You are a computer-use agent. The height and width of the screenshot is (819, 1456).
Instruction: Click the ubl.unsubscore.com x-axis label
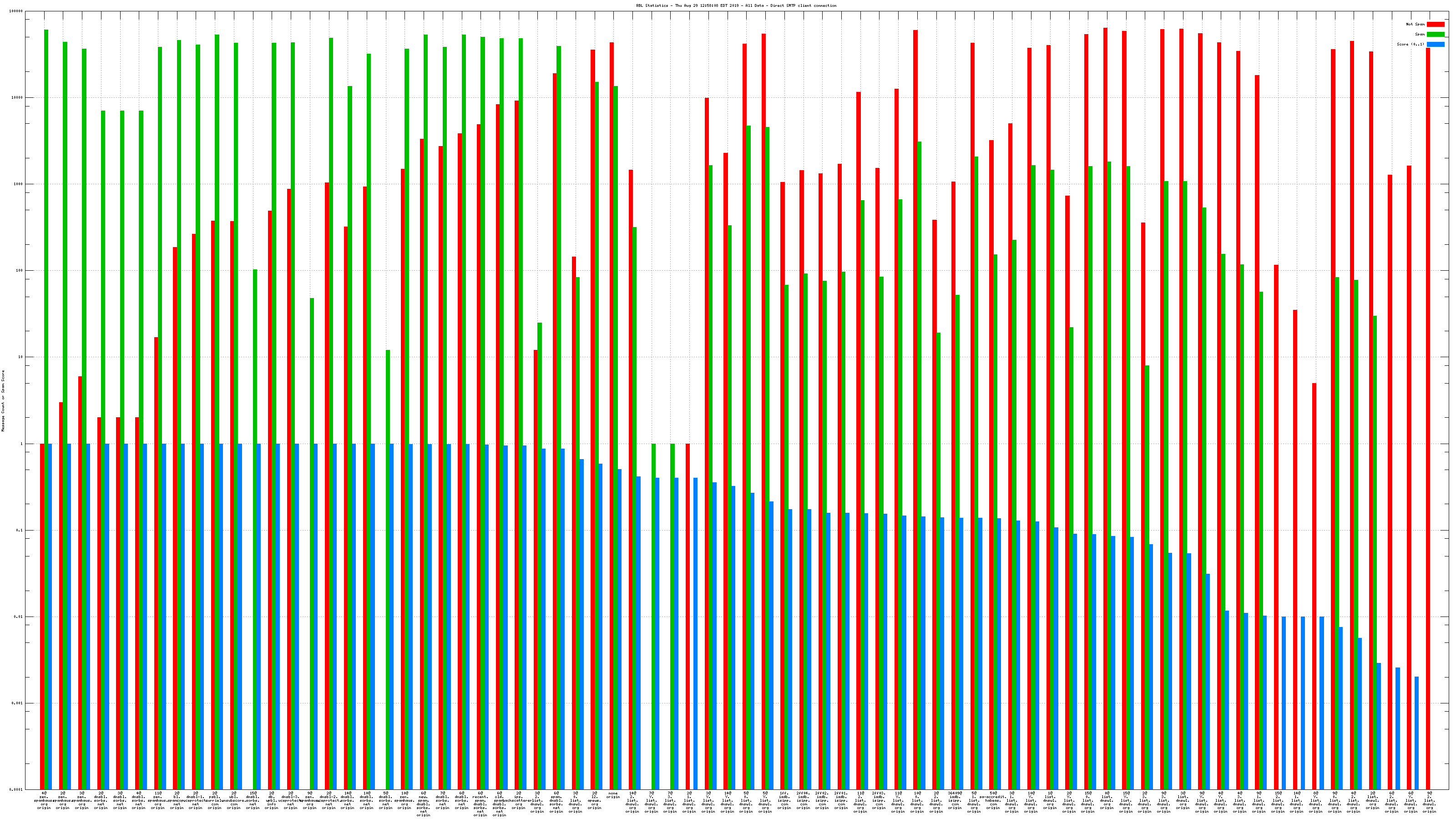(x=233, y=800)
